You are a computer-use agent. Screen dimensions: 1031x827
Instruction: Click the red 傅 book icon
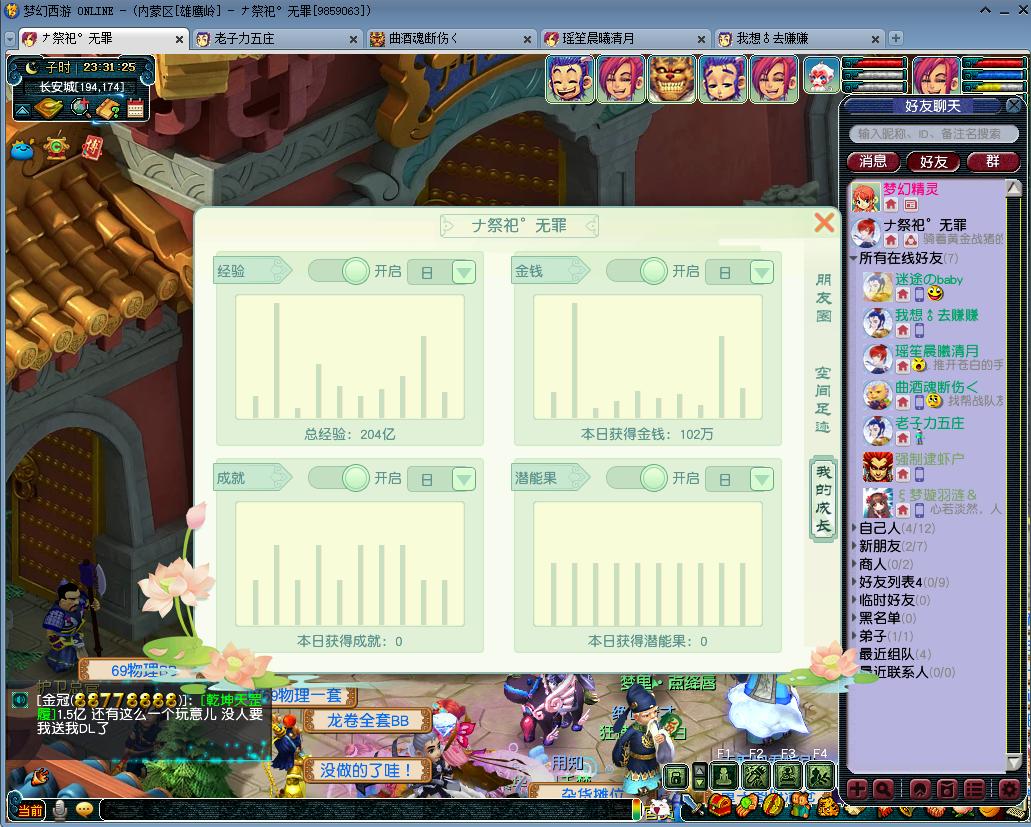[92, 147]
